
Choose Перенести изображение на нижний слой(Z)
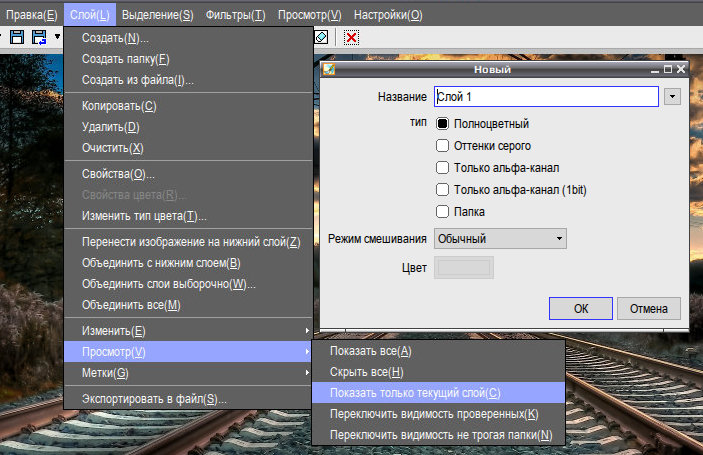click(188, 242)
